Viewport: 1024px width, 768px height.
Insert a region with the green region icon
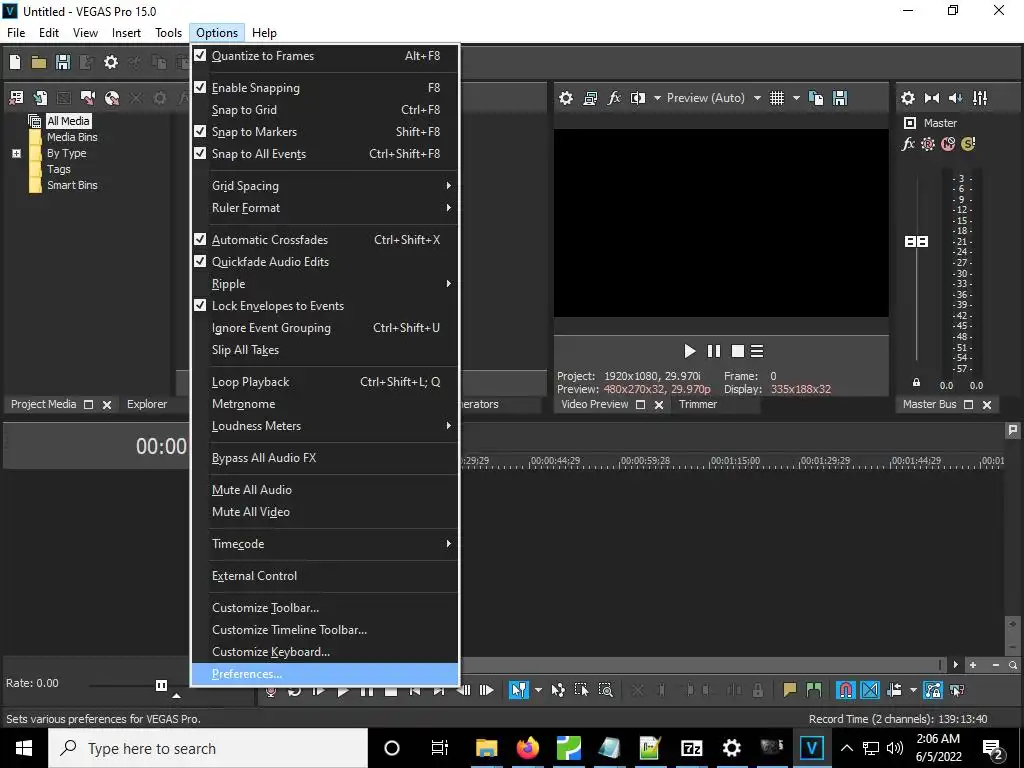(x=814, y=690)
